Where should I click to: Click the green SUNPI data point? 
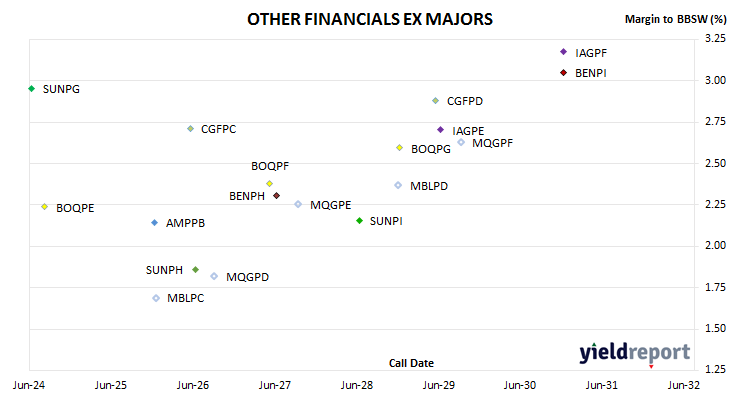(359, 221)
